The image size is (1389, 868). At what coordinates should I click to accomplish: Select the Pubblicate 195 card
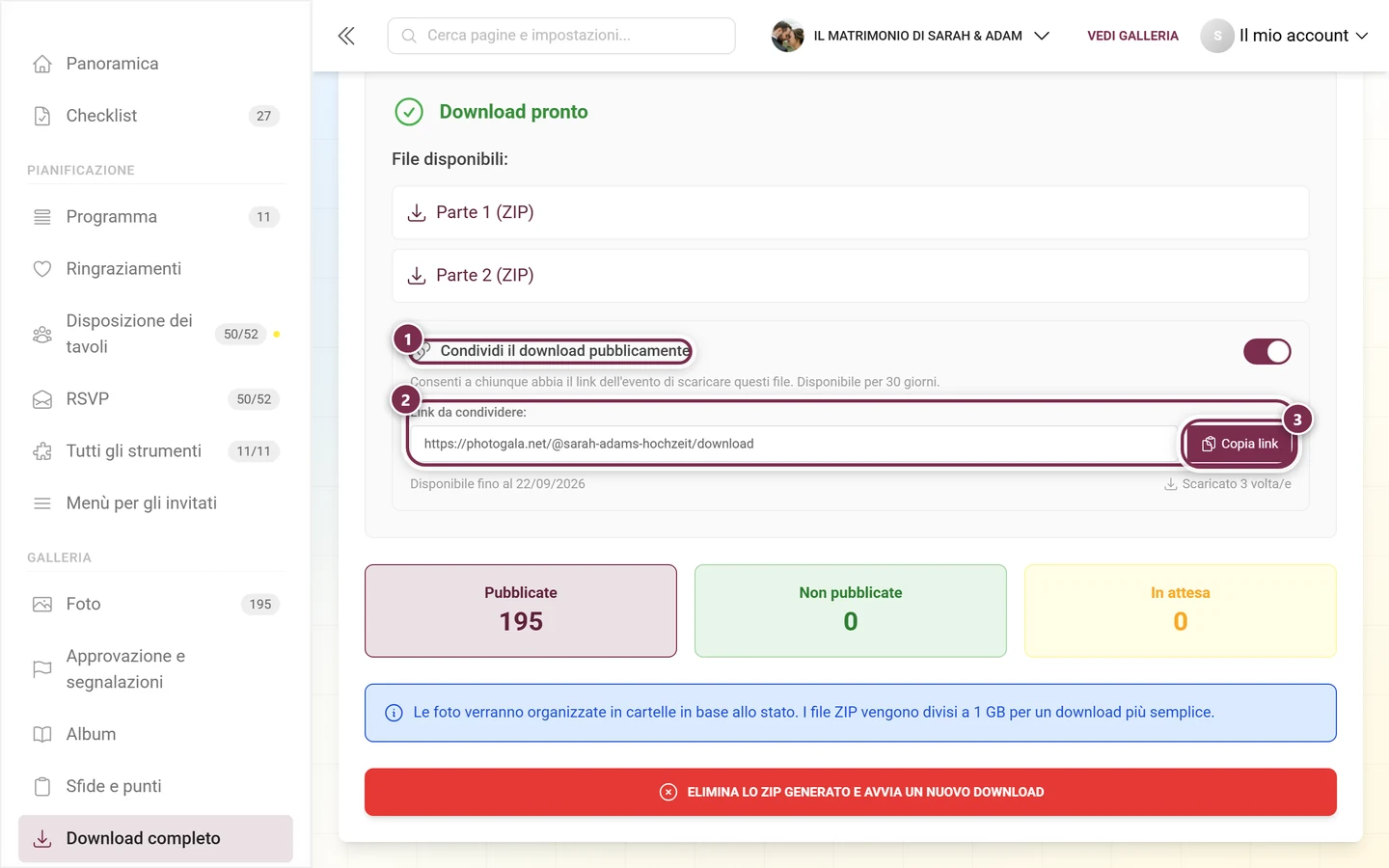[x=521, y=610]
